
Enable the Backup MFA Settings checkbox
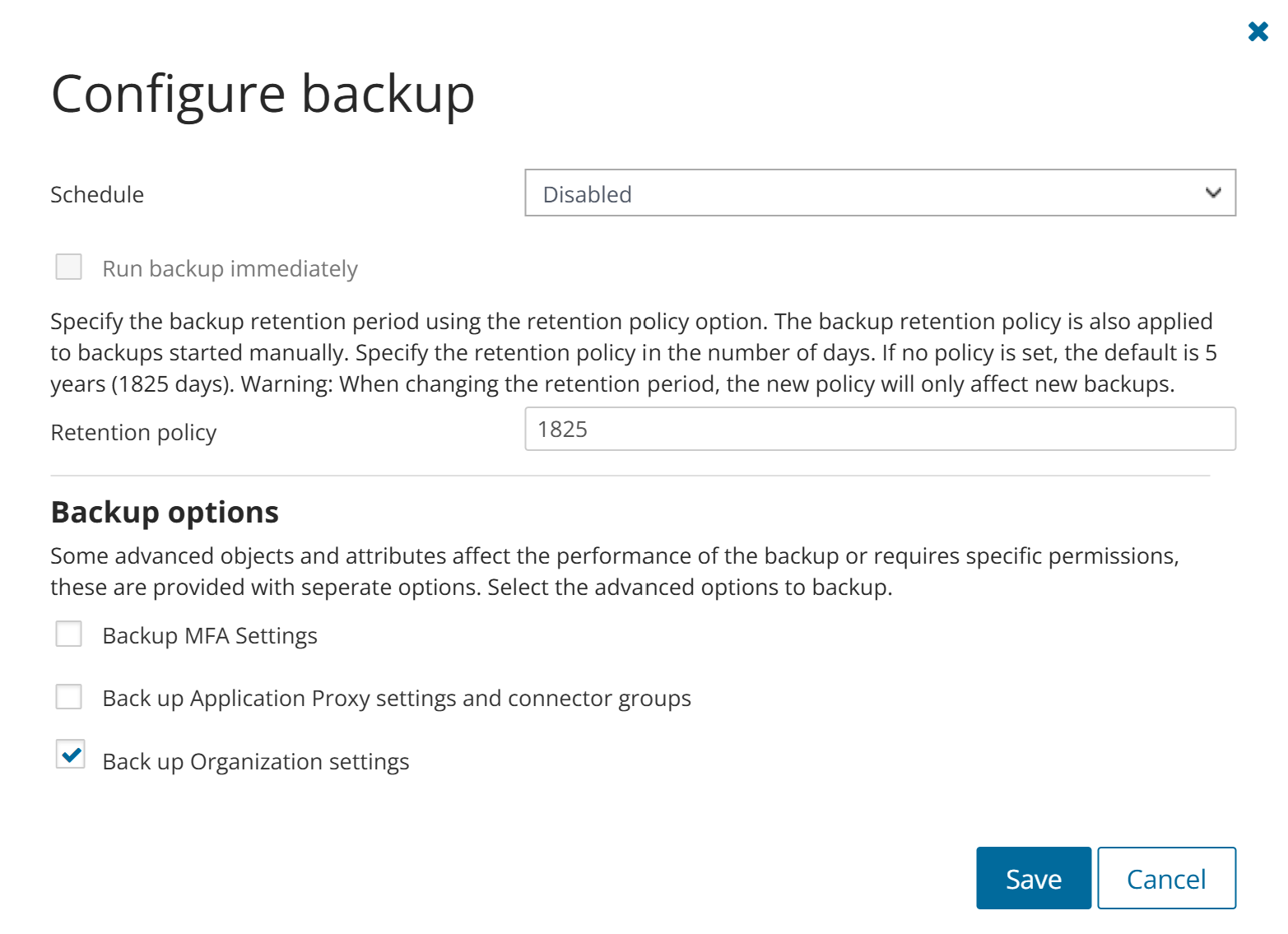[69, 634]
